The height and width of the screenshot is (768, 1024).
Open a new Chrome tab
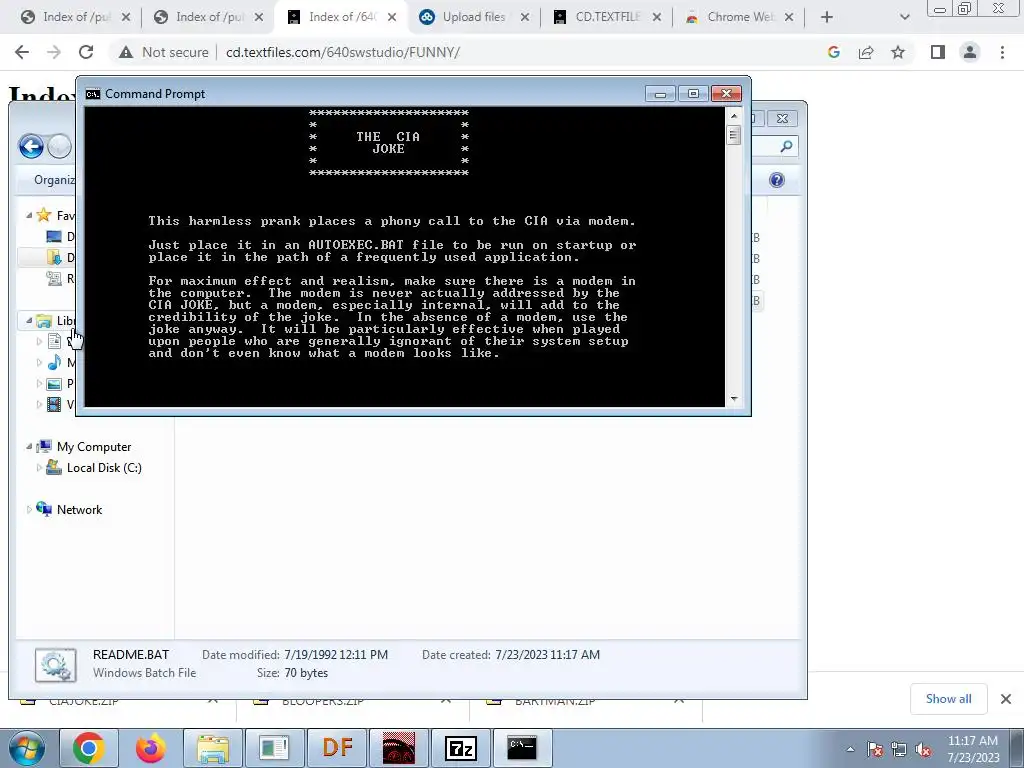(x=827, y=18)
